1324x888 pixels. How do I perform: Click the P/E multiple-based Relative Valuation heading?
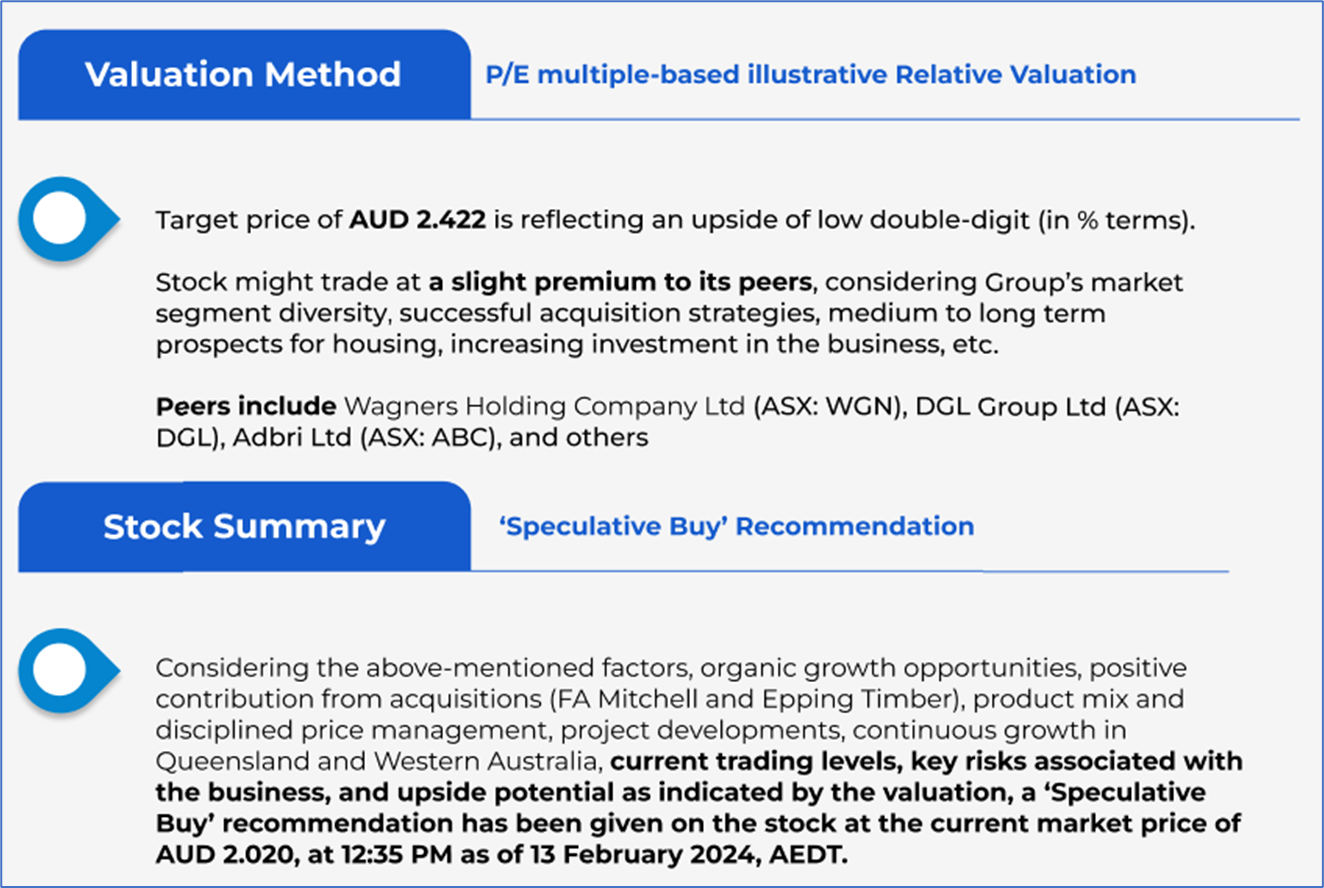tap(810, 74)
